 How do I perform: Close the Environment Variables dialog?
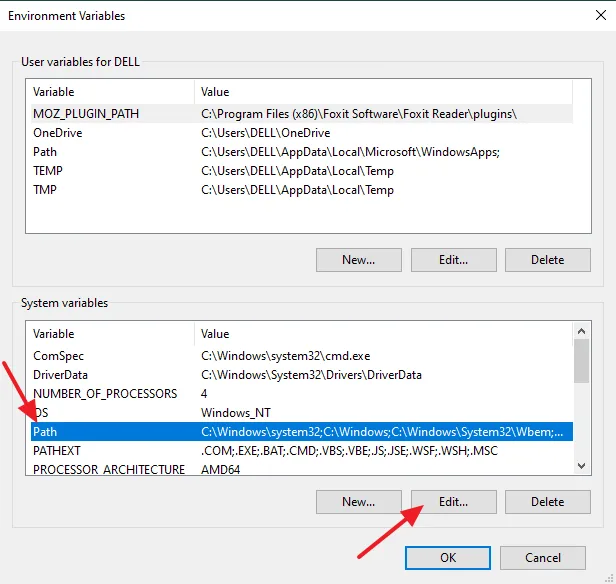pos(601,15)
